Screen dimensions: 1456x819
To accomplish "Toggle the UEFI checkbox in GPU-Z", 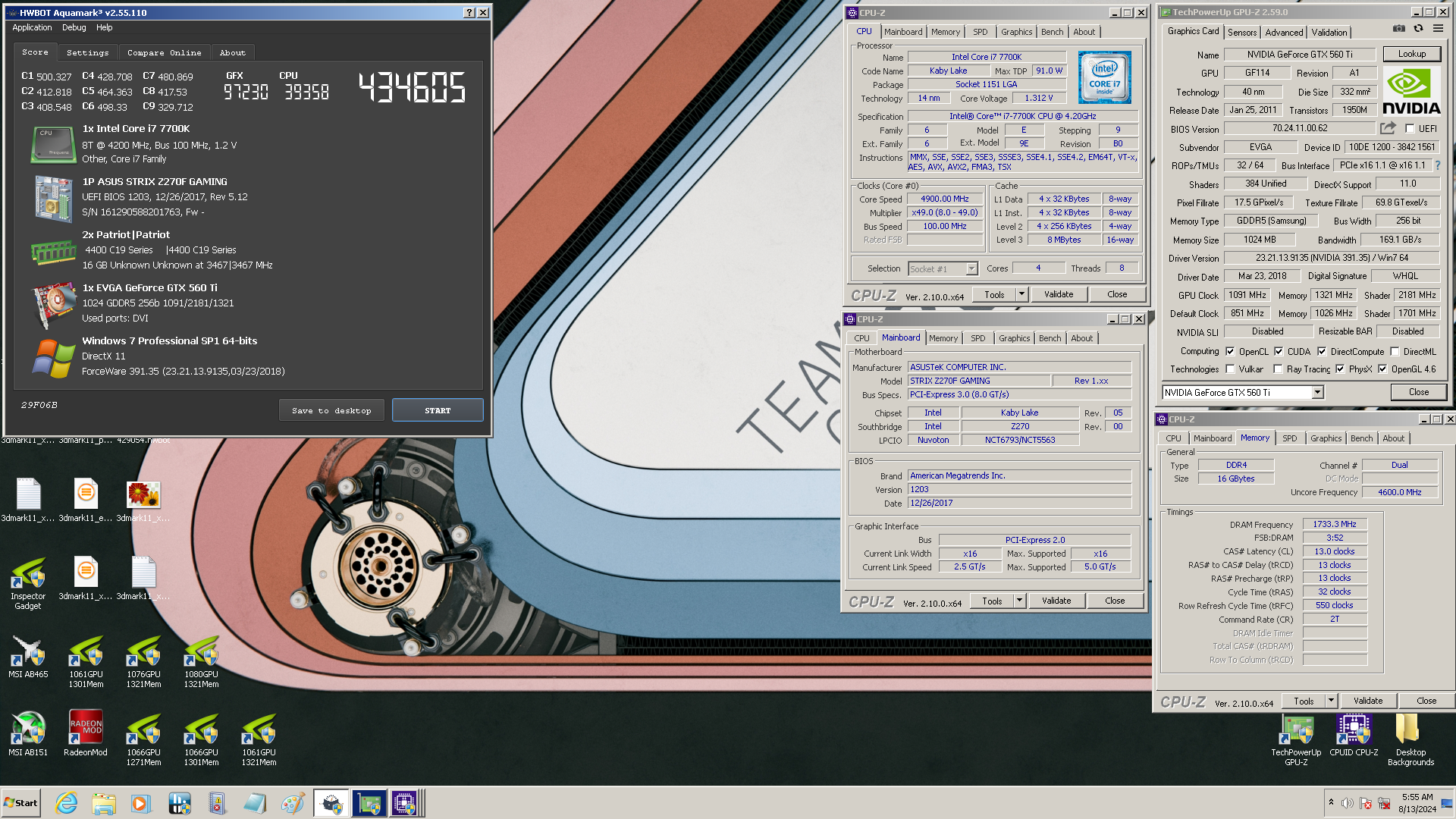I will (1410, 129).
